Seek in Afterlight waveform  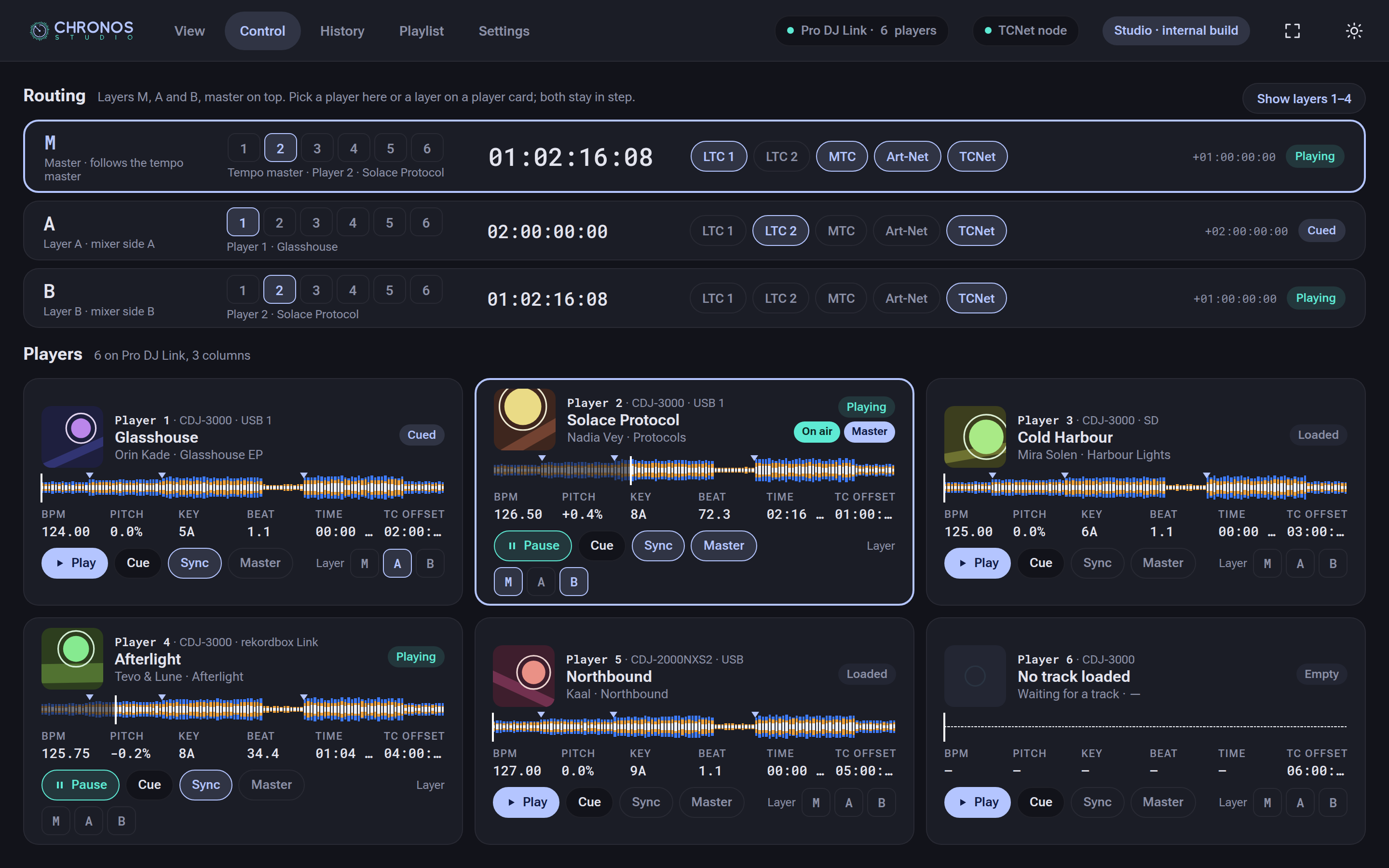[242, 708]
